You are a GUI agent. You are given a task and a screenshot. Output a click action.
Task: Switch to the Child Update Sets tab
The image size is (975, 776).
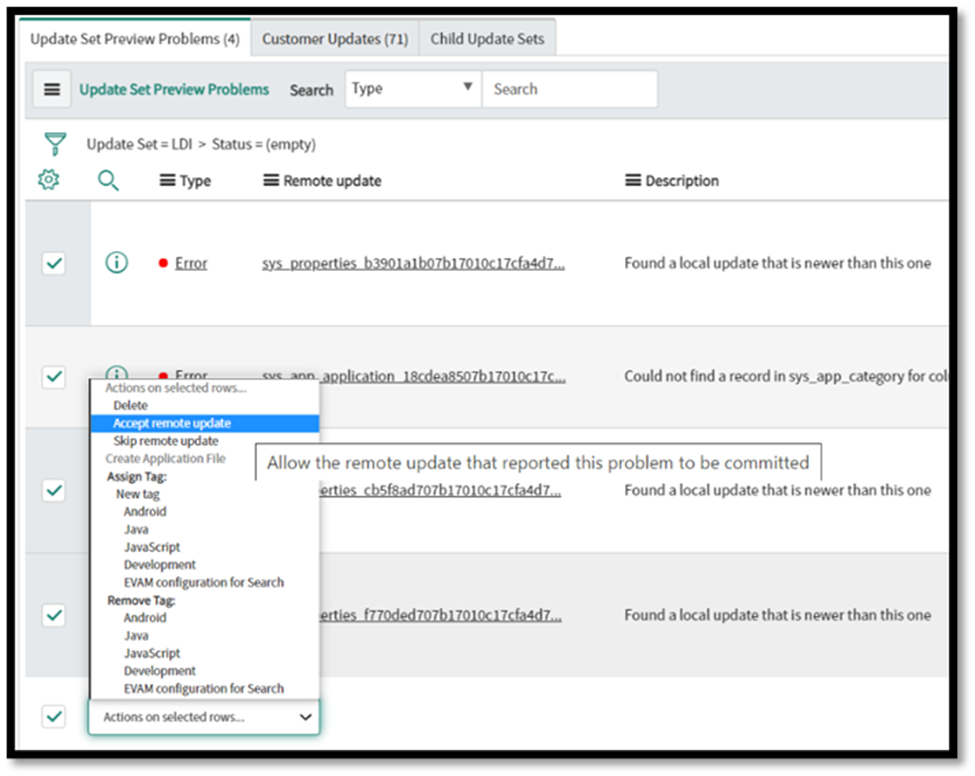(x=487, y=39)
